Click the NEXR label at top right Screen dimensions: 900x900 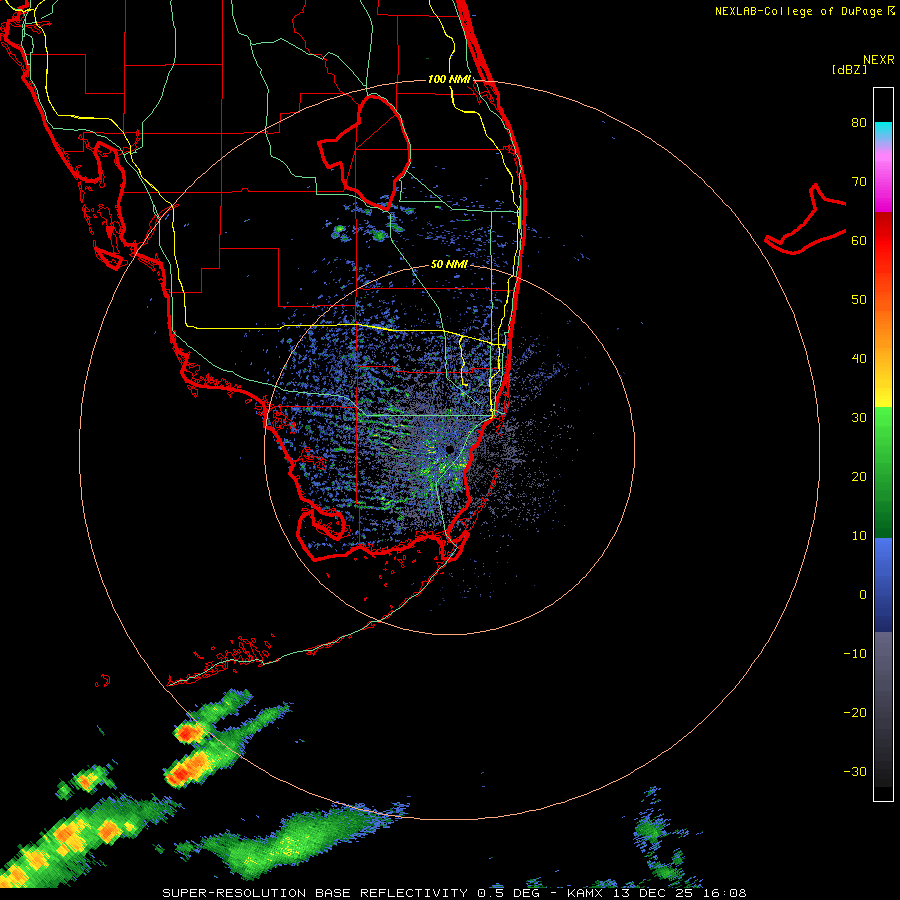879,60
